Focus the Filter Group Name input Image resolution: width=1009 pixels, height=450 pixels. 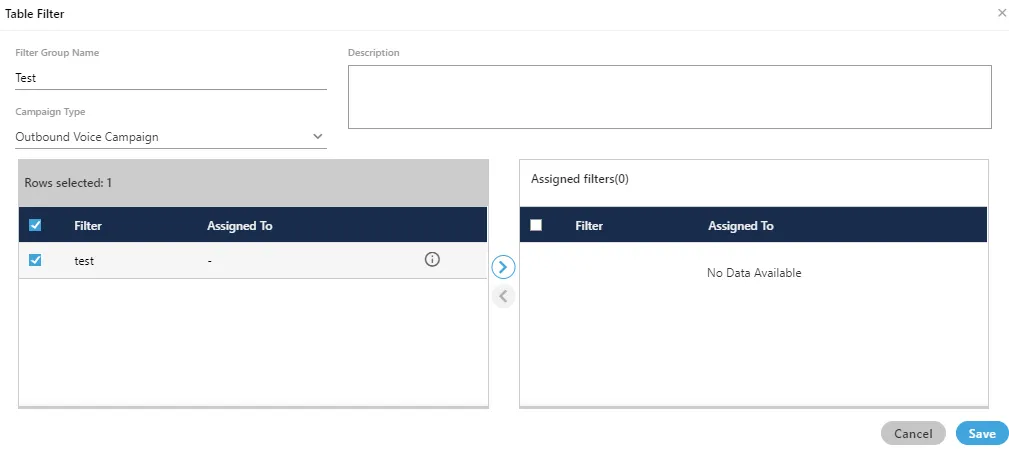[171, 78]
